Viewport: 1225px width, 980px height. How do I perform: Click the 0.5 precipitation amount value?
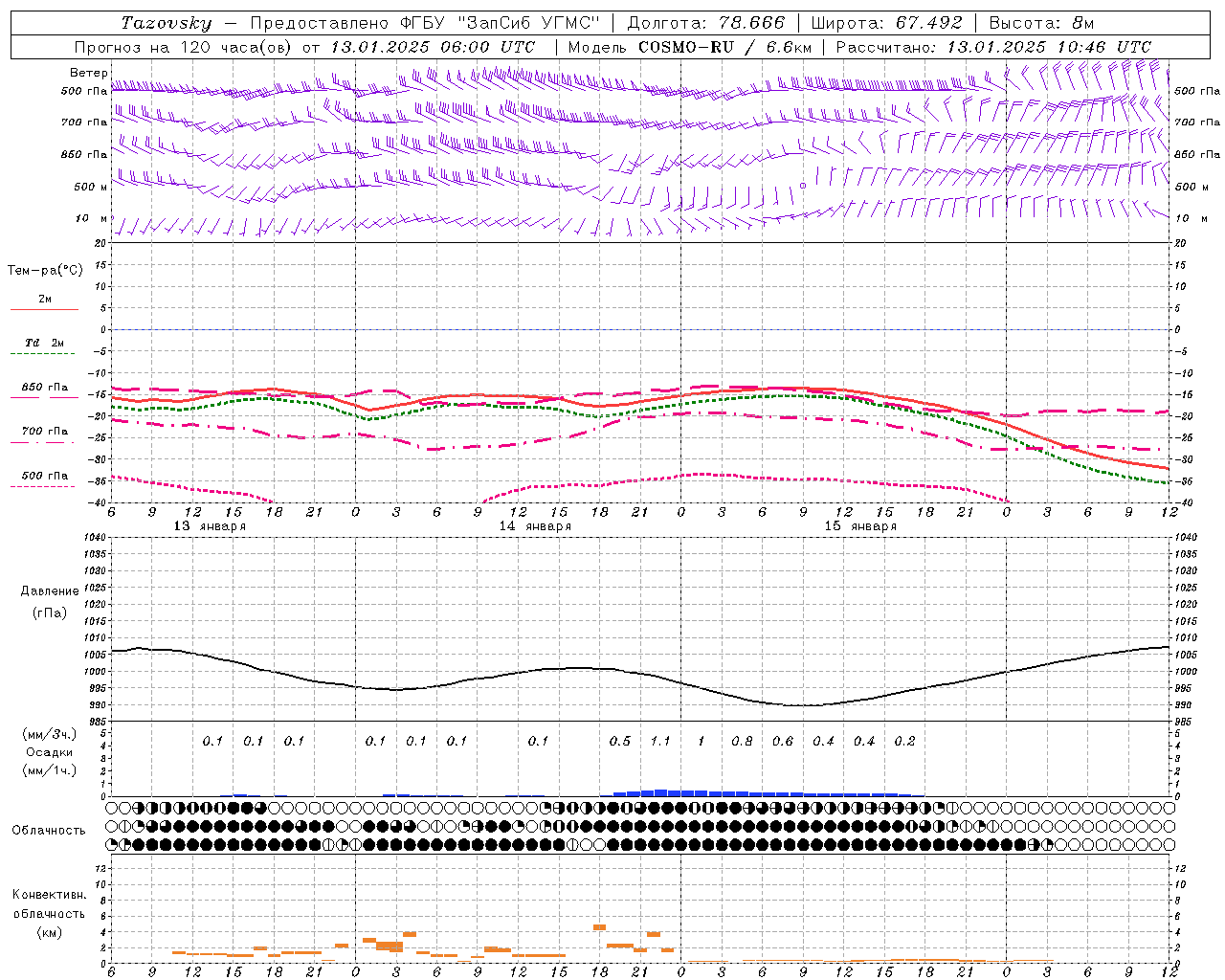click(x=620, y=741)
